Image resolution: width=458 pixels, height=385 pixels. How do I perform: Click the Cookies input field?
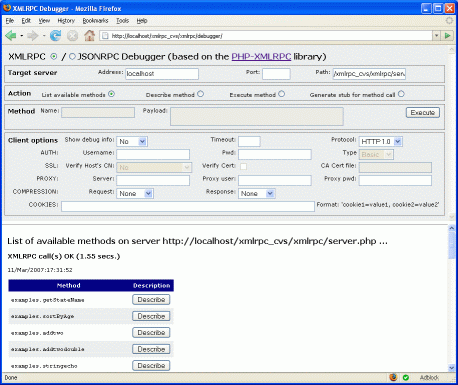[x=188, y=206]
